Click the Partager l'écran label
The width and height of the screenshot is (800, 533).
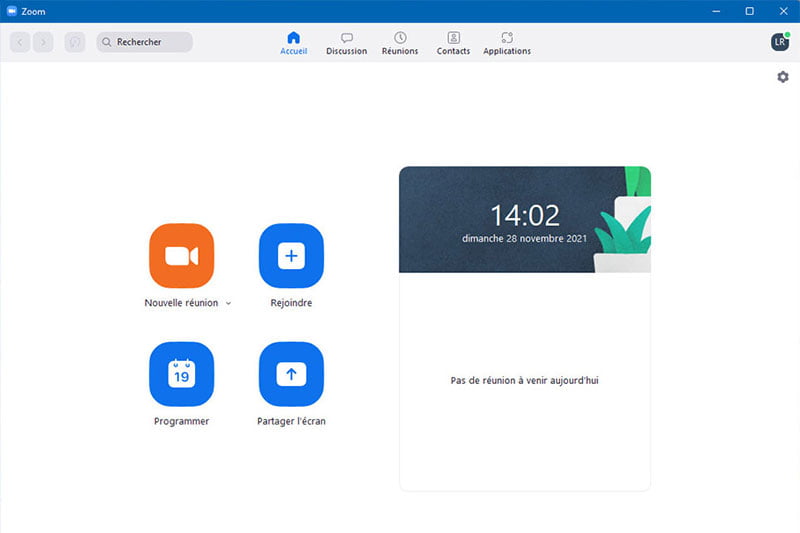click(291, 421)
